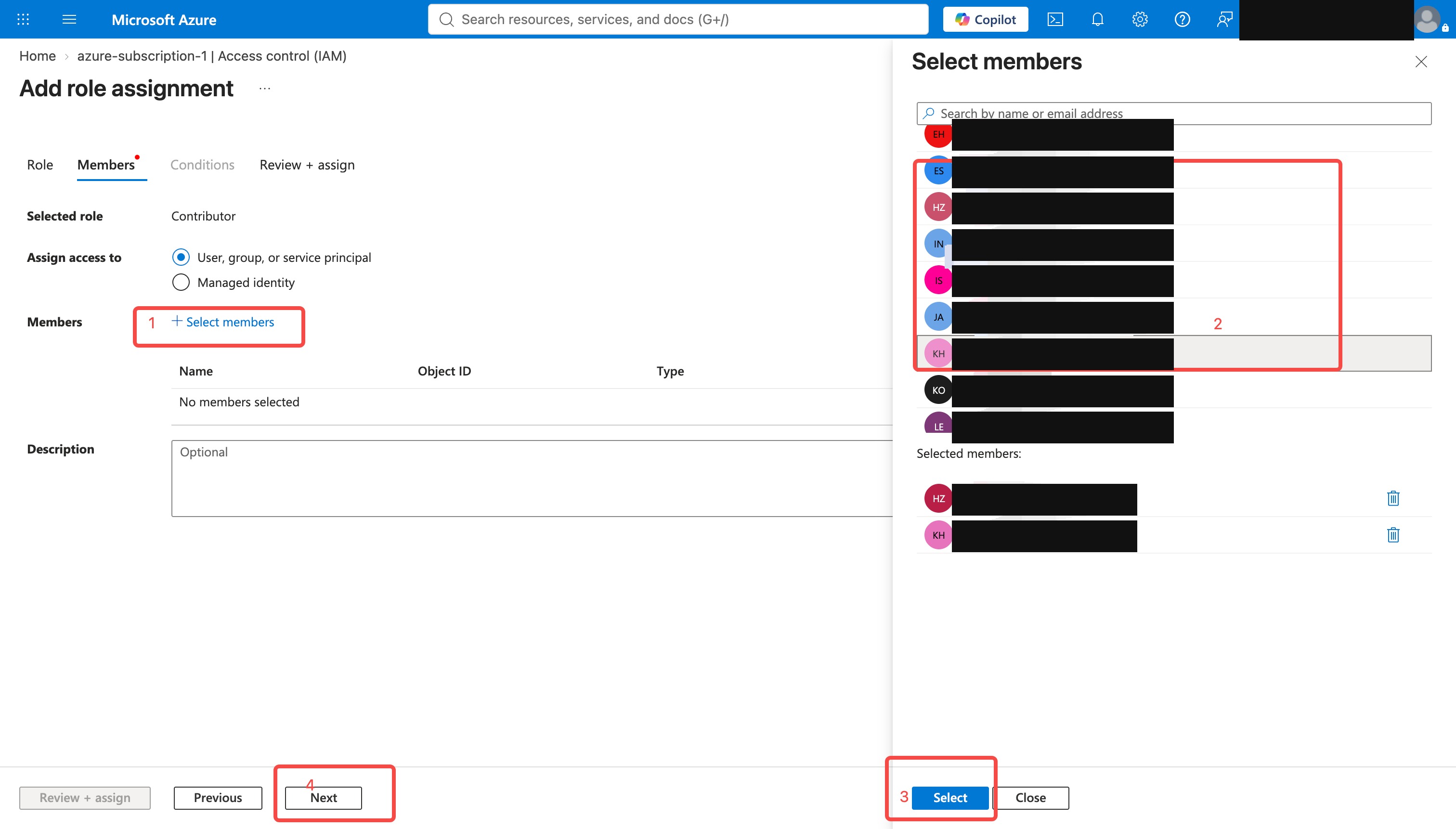Click the Select members link

[222, 322]
